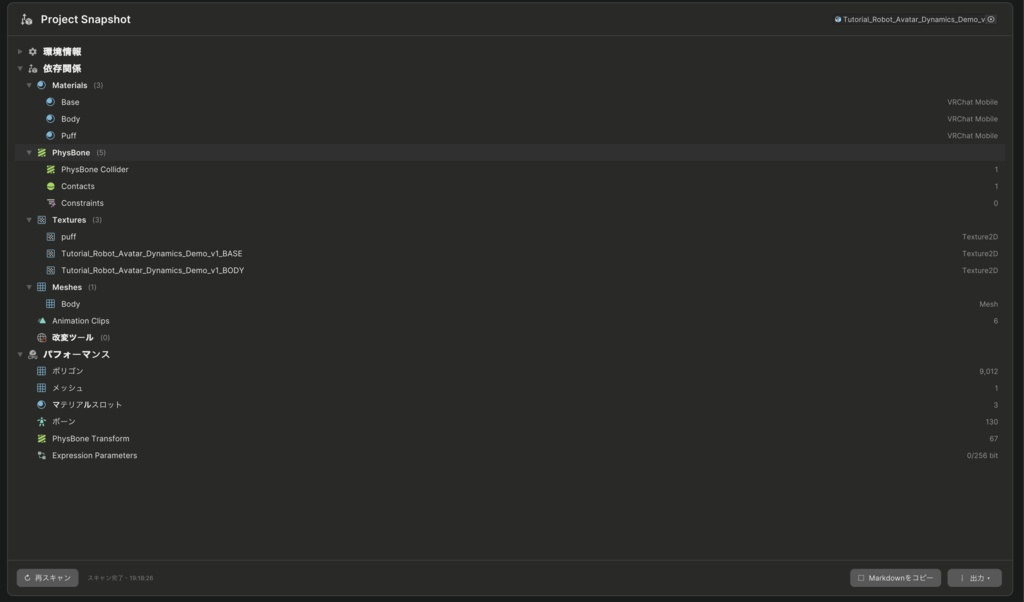Click the ボーン humanoid icon
Viewport: 1024px width, 602px height.
pos(41,422)
